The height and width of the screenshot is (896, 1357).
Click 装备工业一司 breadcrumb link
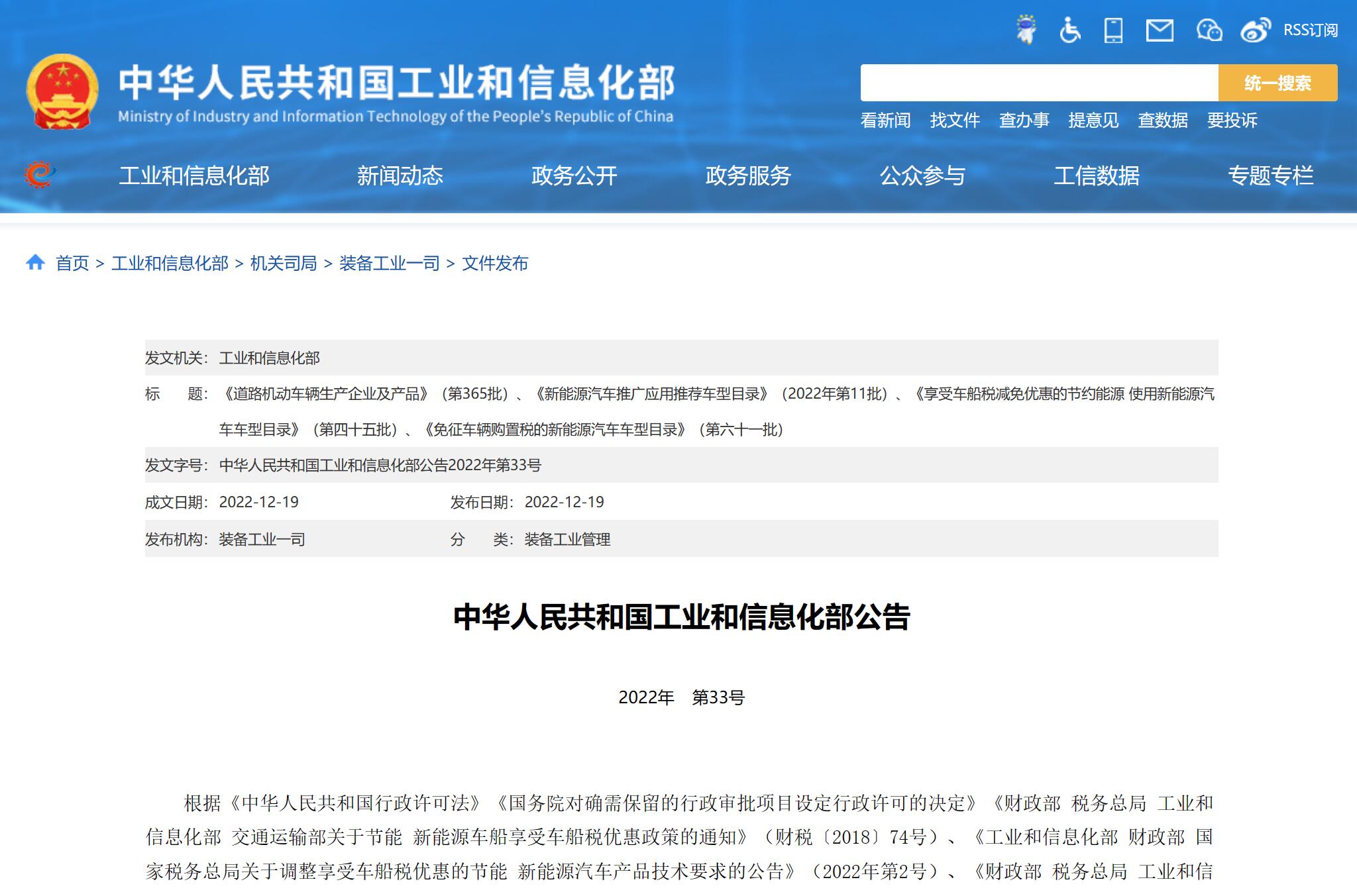tap(390, 264)
